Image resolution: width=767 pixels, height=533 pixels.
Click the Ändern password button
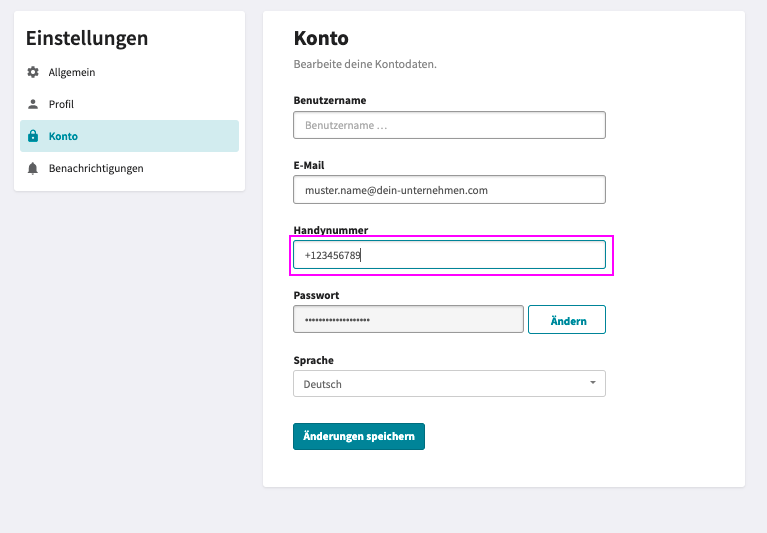(x=567, y=320)
